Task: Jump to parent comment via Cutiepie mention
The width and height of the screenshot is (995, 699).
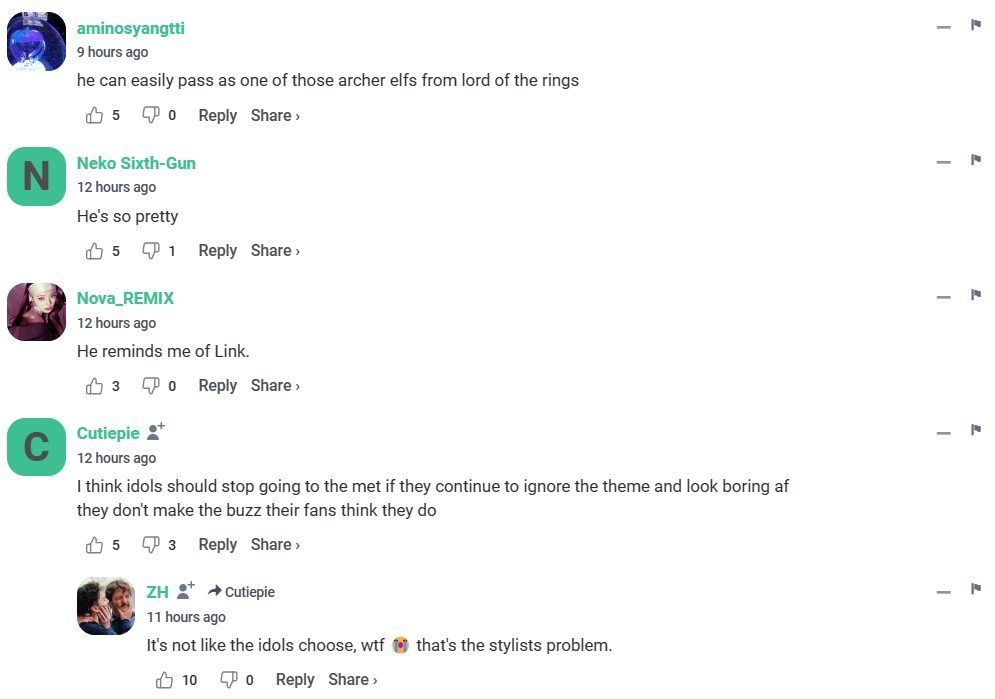Action: click(241, 592)
